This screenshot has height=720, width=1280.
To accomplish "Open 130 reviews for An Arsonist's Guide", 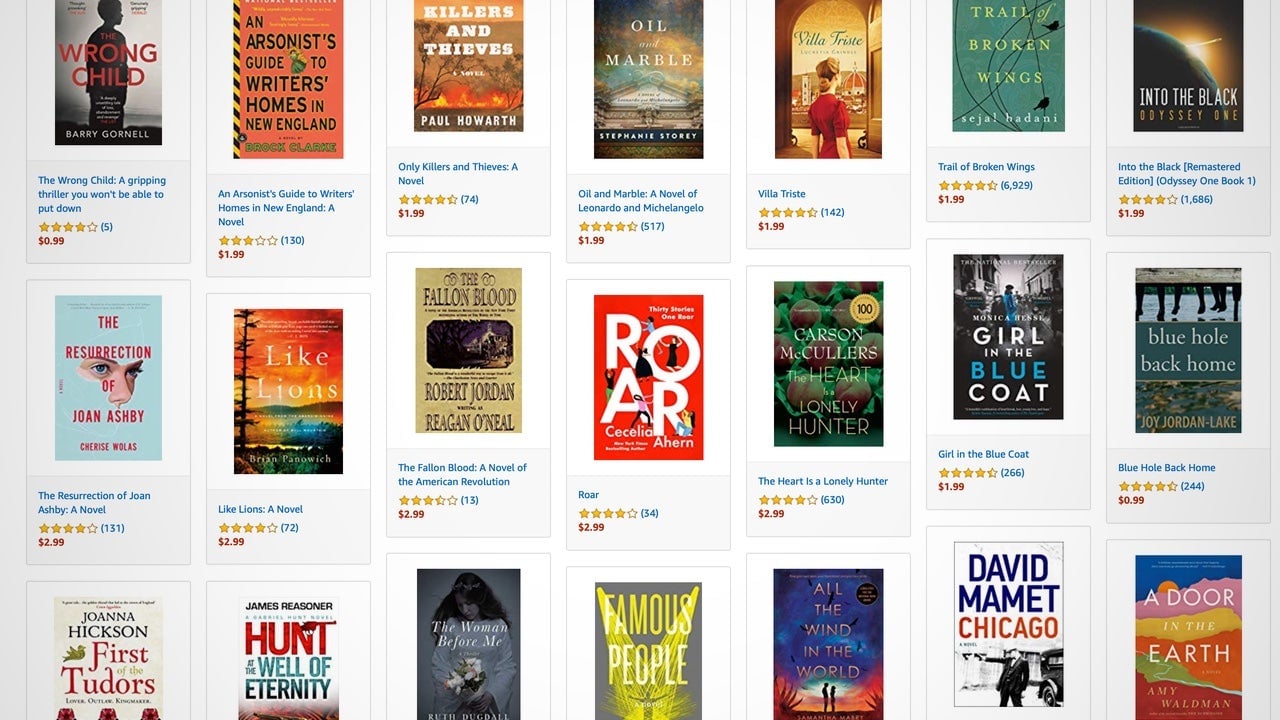I will (292, 240).
